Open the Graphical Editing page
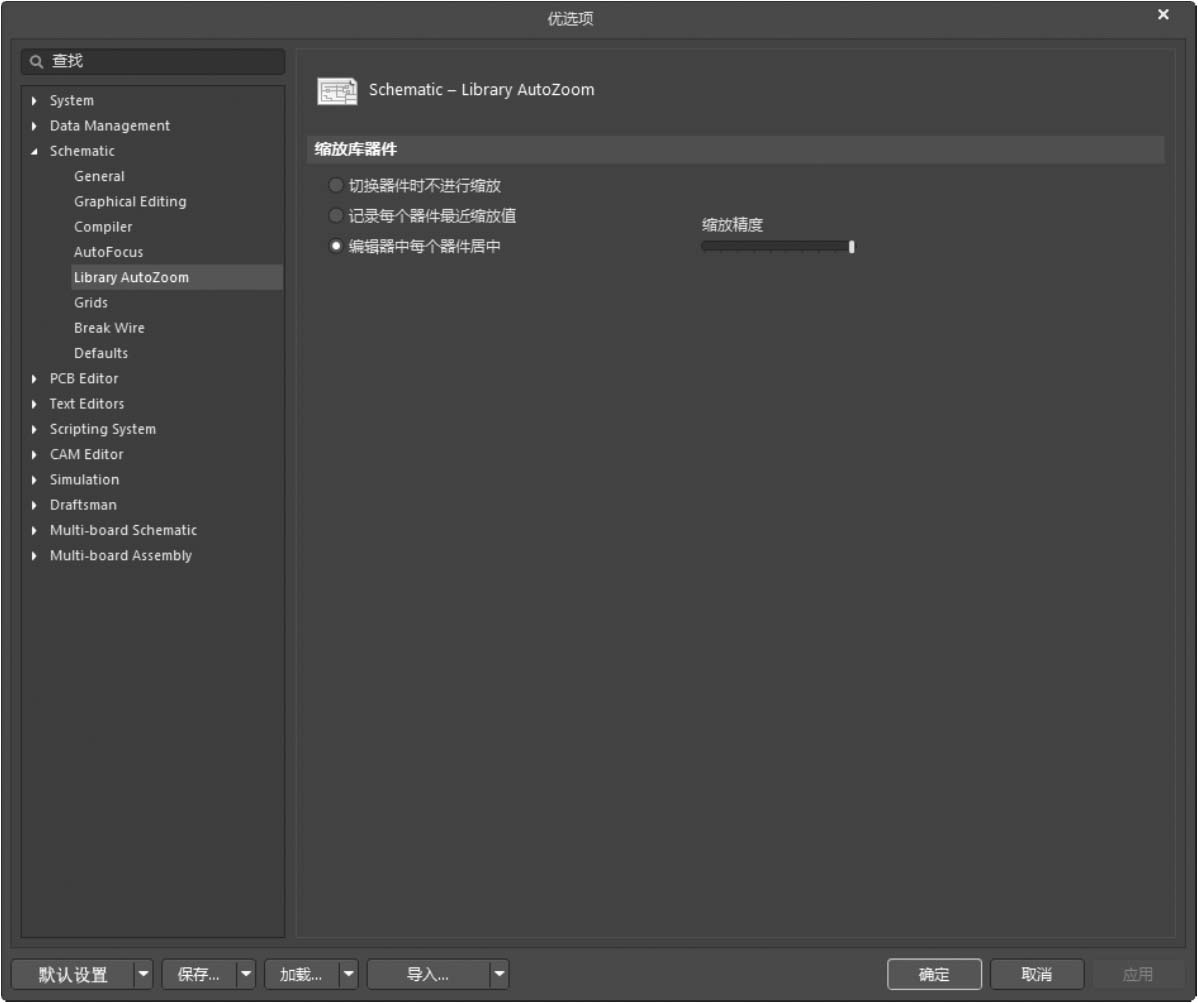Viewport: 1198px width, 1003px height. click(x=130, y=202)
